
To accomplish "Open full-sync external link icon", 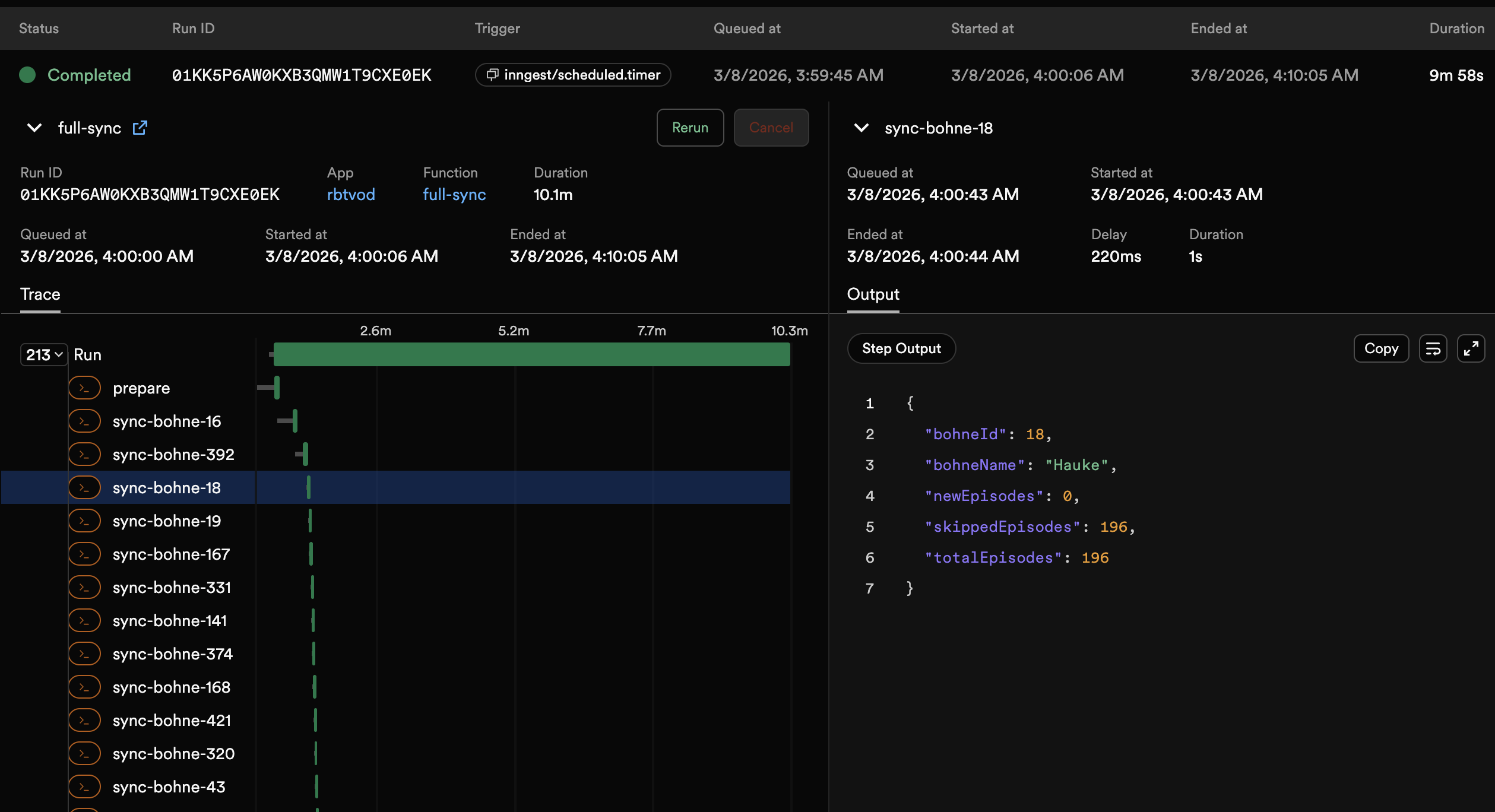I will (140, 128).
